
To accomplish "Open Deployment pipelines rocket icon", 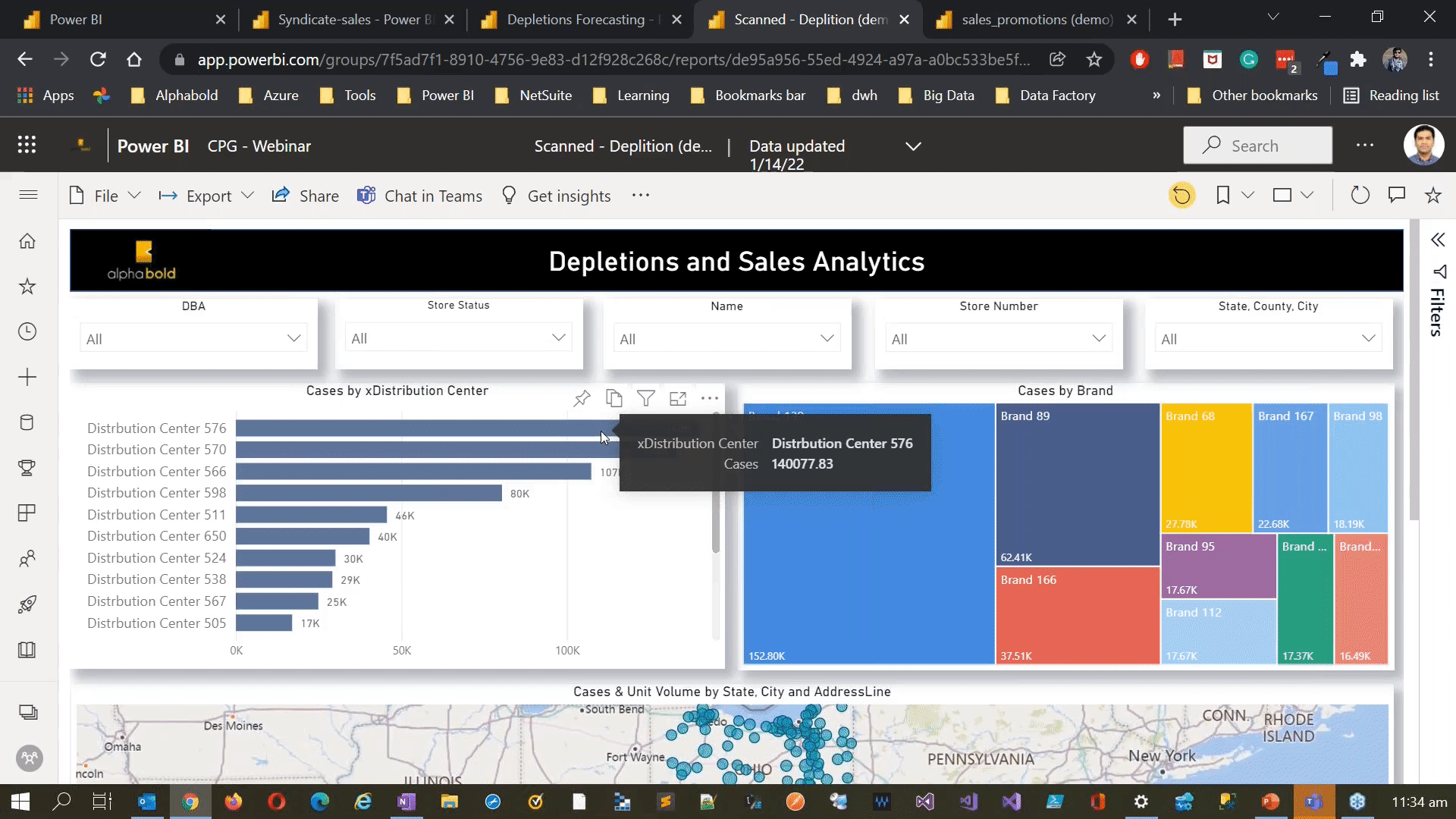I will (27, 604).
